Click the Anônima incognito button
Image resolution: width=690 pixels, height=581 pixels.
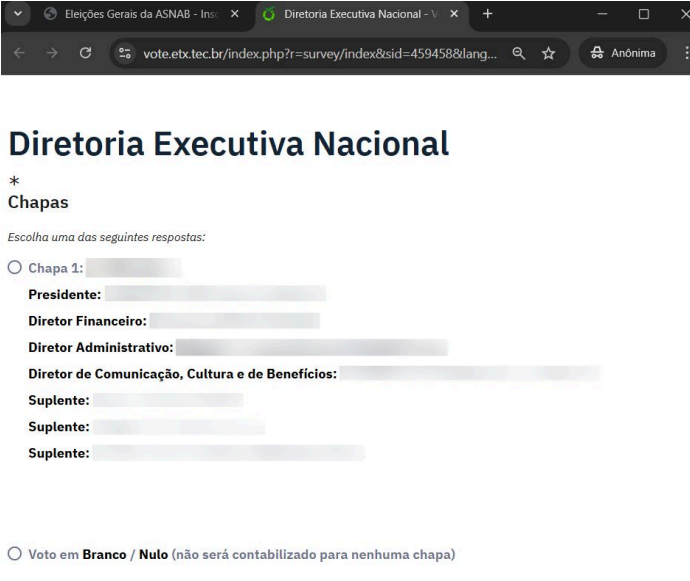point(616,53)
